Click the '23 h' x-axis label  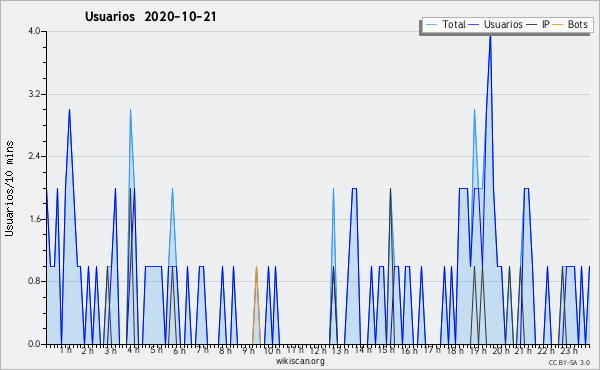click(x=569, y=351)
